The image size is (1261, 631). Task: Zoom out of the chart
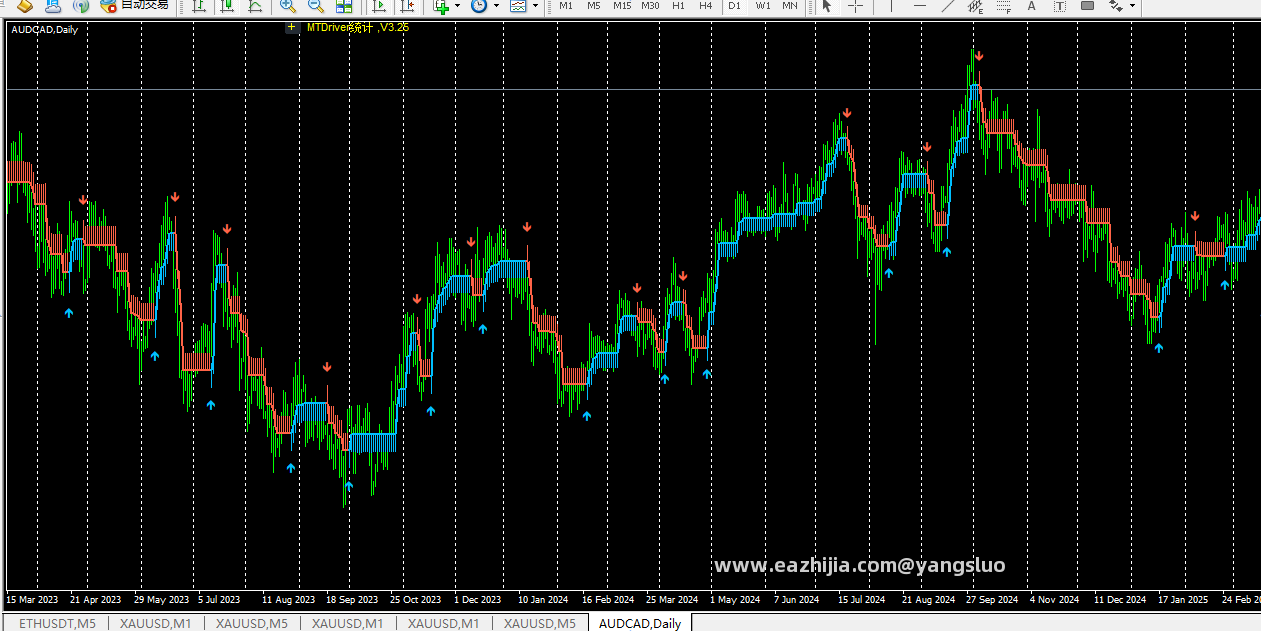pos(315,5)
